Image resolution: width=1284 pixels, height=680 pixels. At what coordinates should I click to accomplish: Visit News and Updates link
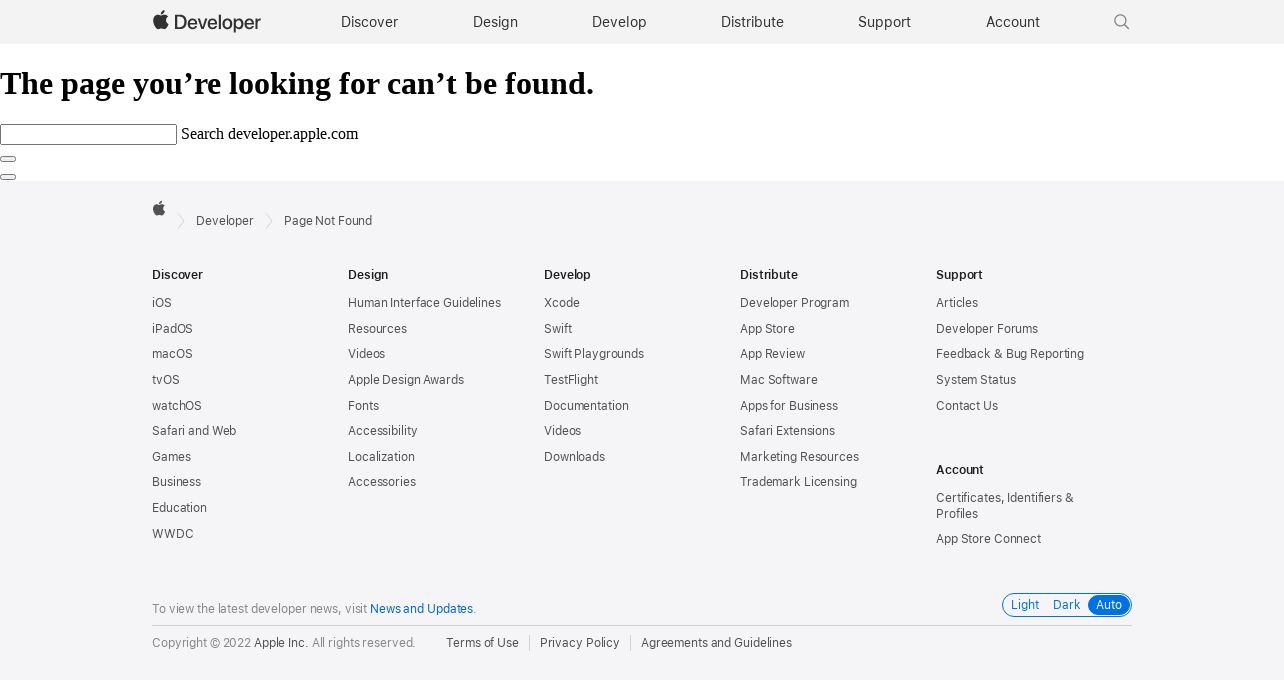(x=421, y=609)
